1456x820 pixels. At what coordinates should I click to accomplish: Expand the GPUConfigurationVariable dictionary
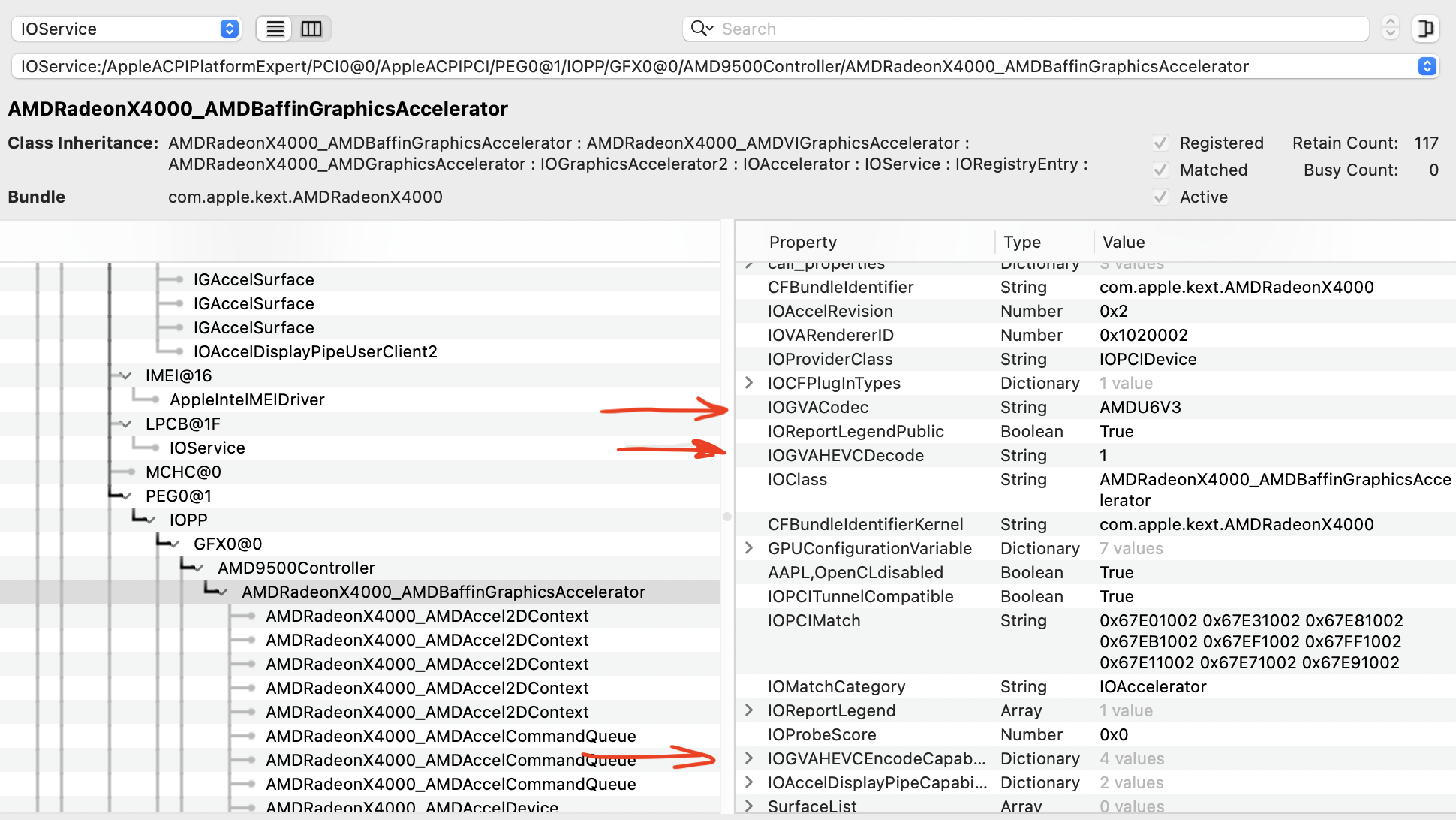coord(749,548)
